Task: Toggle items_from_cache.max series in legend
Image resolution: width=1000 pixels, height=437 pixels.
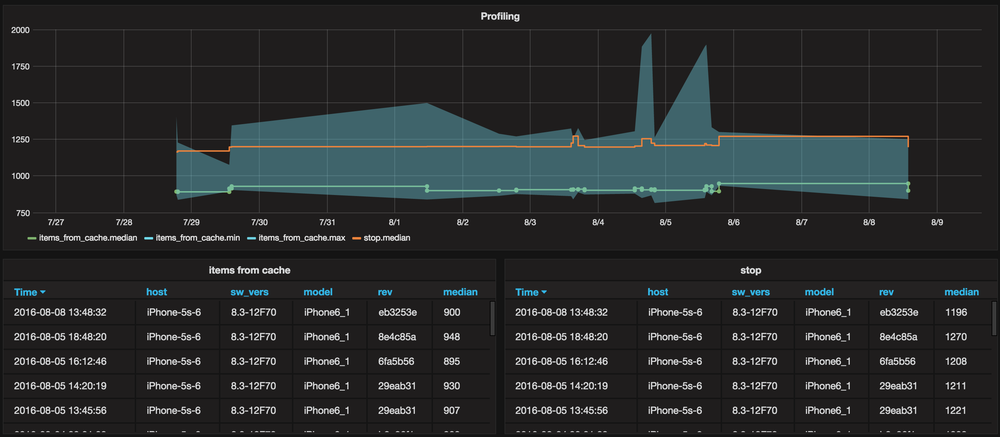Action: (x=302, y=238)
